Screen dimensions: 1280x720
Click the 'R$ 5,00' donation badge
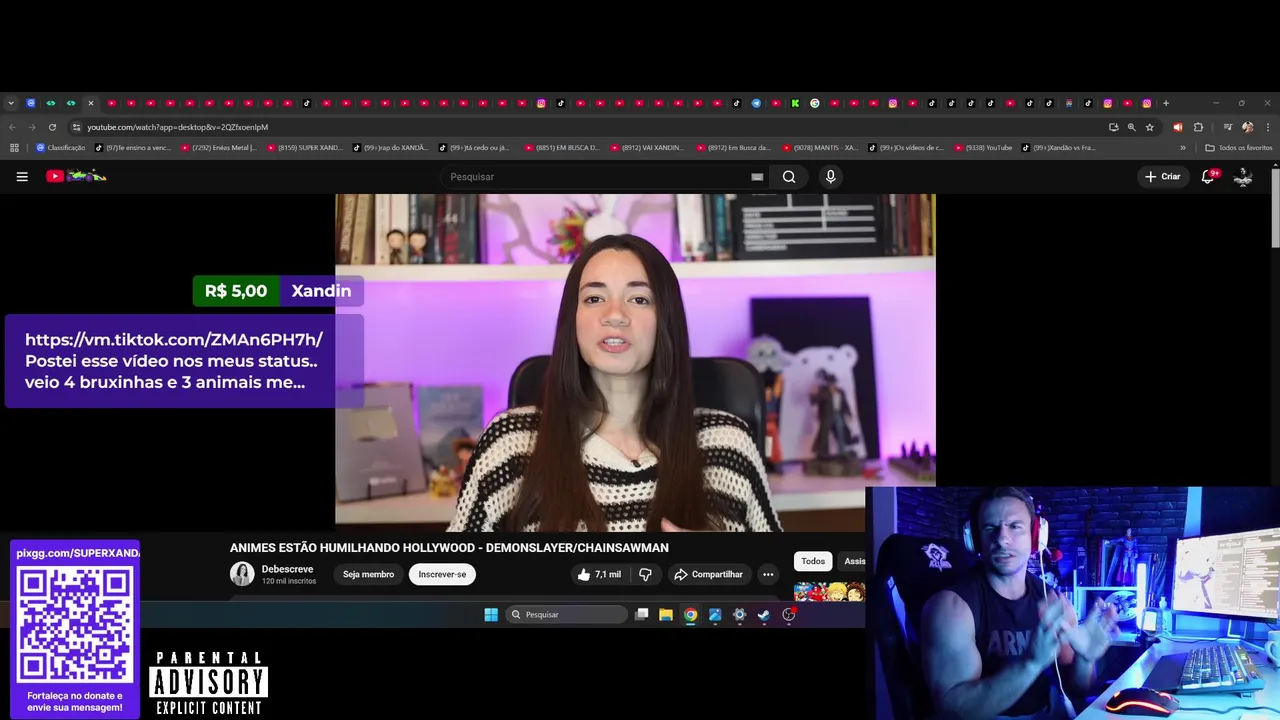(236, 291)
